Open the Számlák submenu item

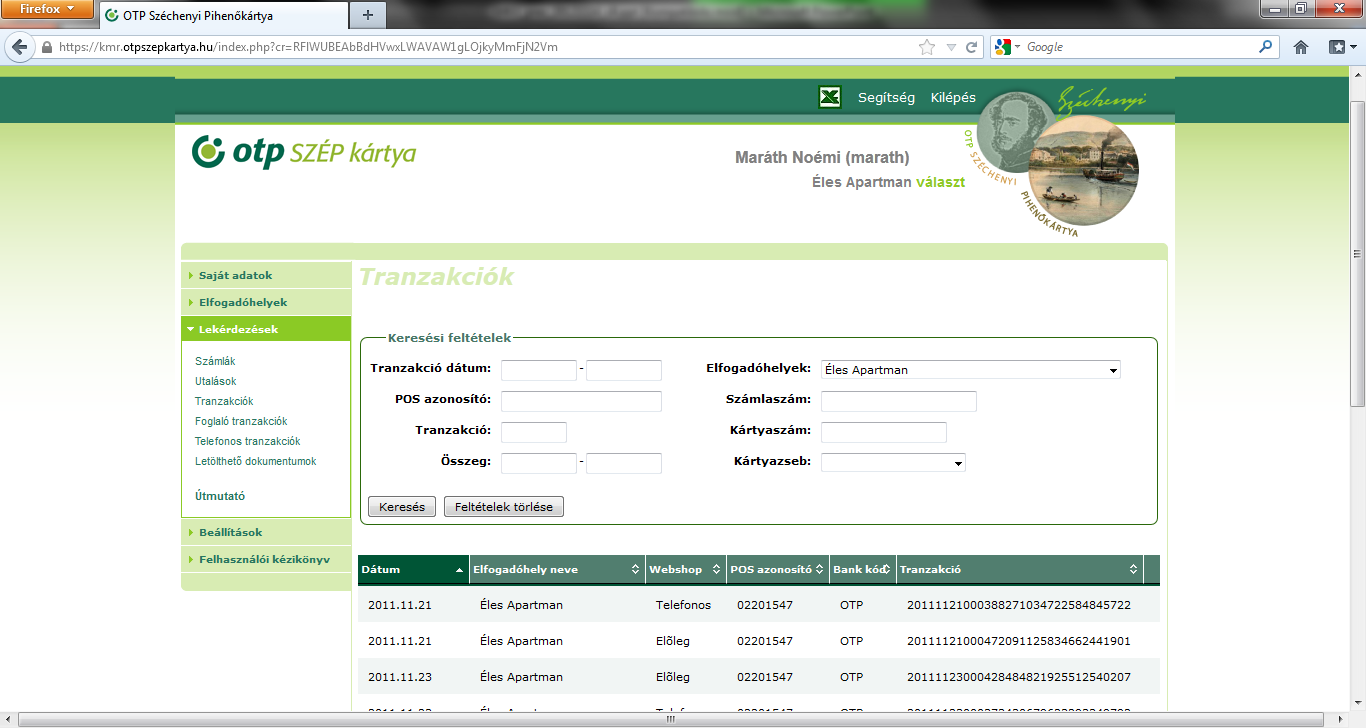point(215,361)
